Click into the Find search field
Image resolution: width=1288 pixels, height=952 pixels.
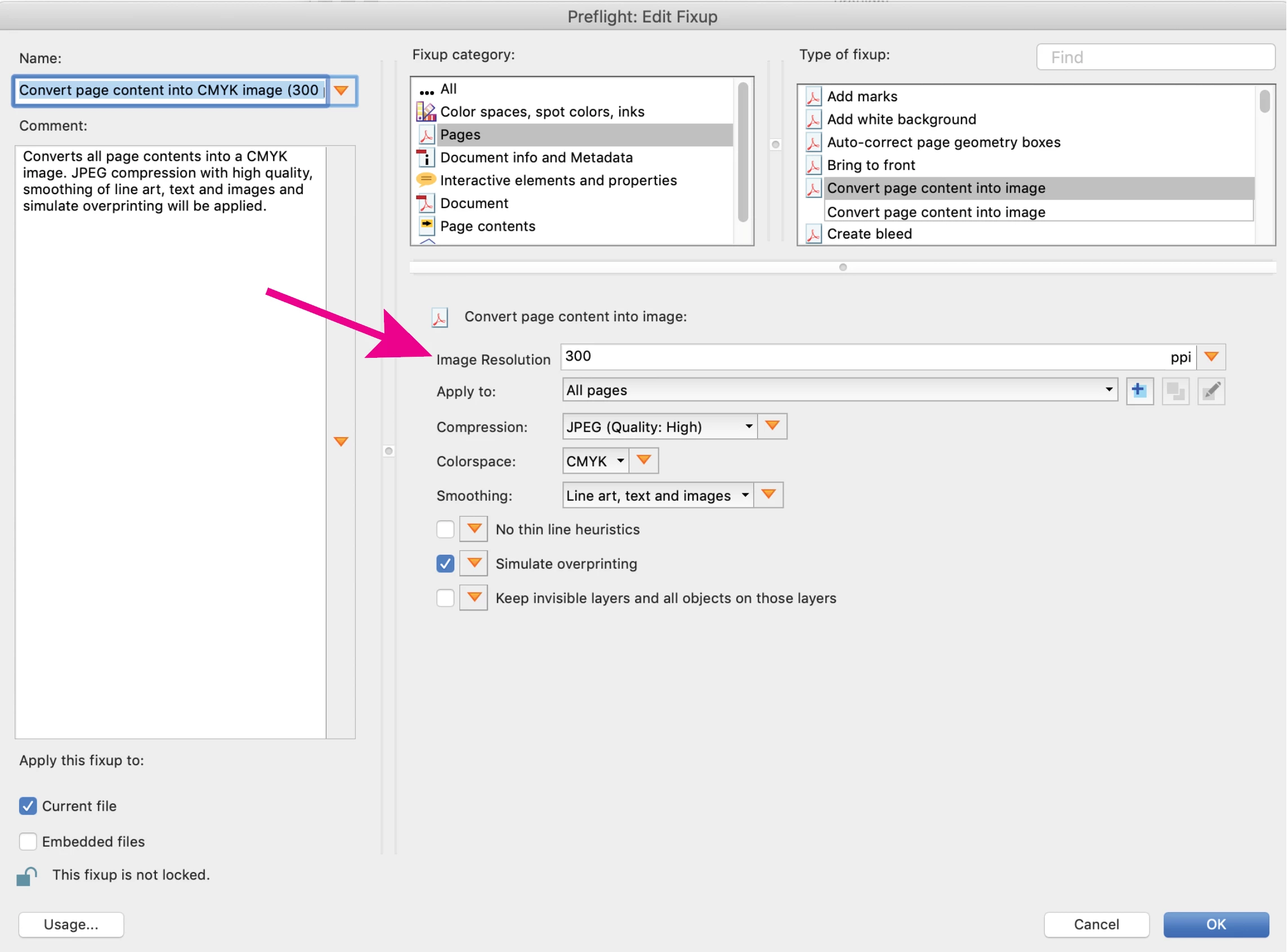(1156, 57)
